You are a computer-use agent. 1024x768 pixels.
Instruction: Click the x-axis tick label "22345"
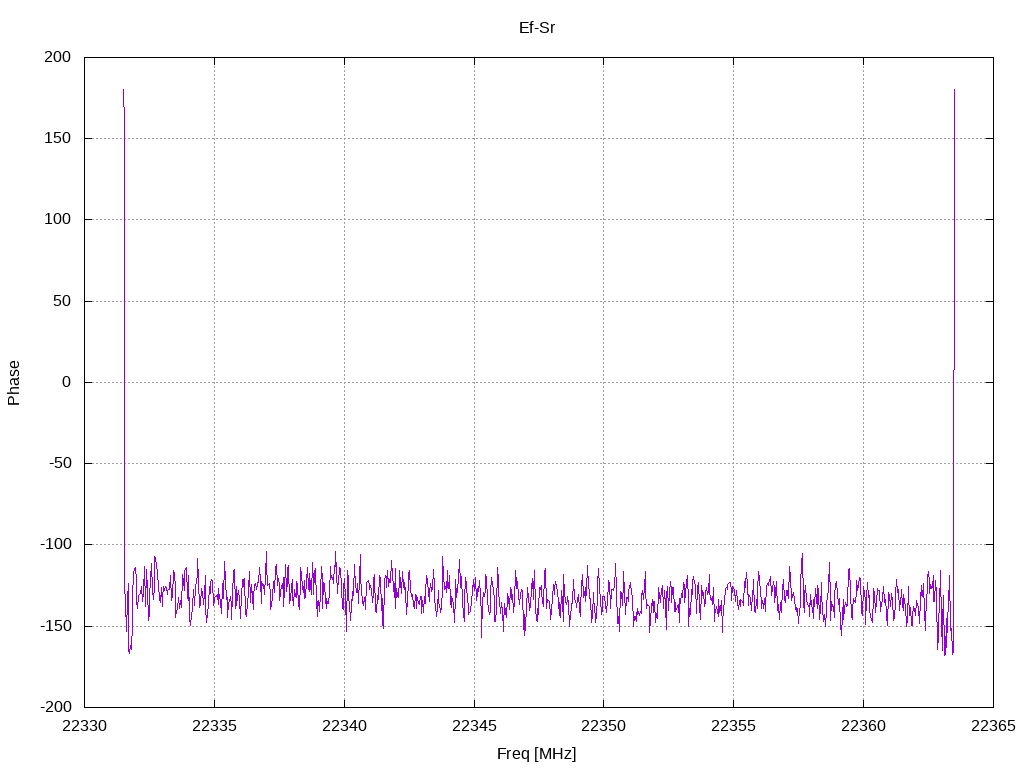(x=474, y=726)
